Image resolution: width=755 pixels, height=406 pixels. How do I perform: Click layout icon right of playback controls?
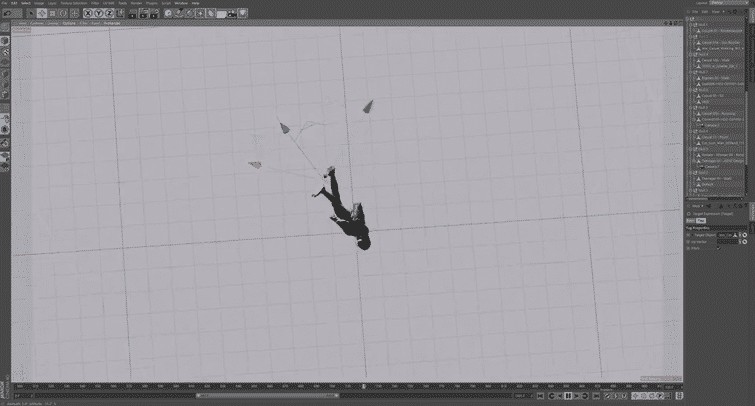click(679, 396)
